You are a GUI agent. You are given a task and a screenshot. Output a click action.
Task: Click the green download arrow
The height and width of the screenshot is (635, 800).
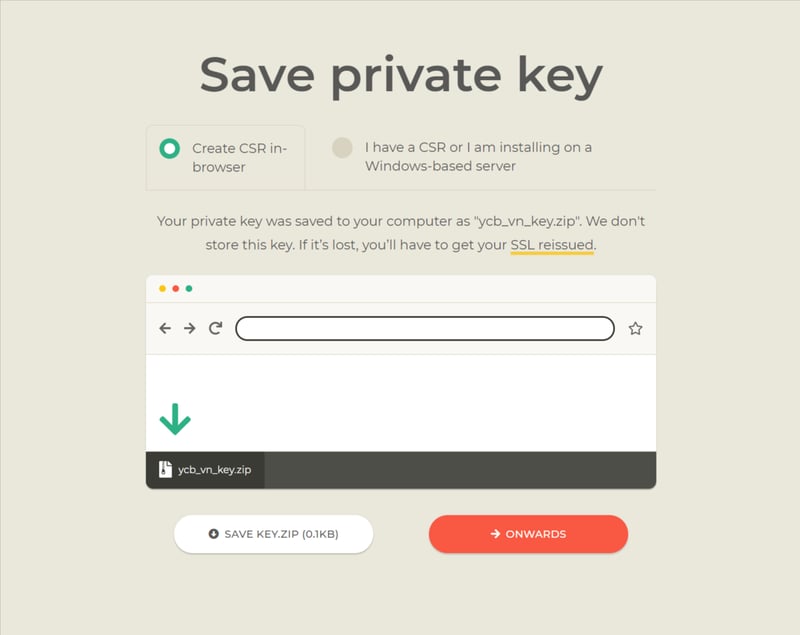[x=175, y=419]
